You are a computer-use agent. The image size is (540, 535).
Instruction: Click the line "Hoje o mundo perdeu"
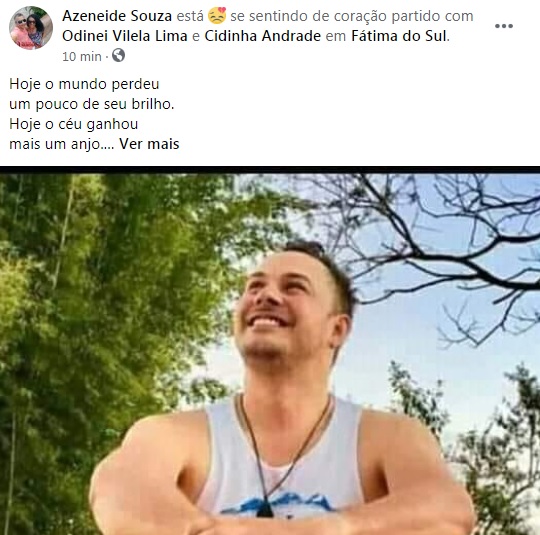coord(84,84)
